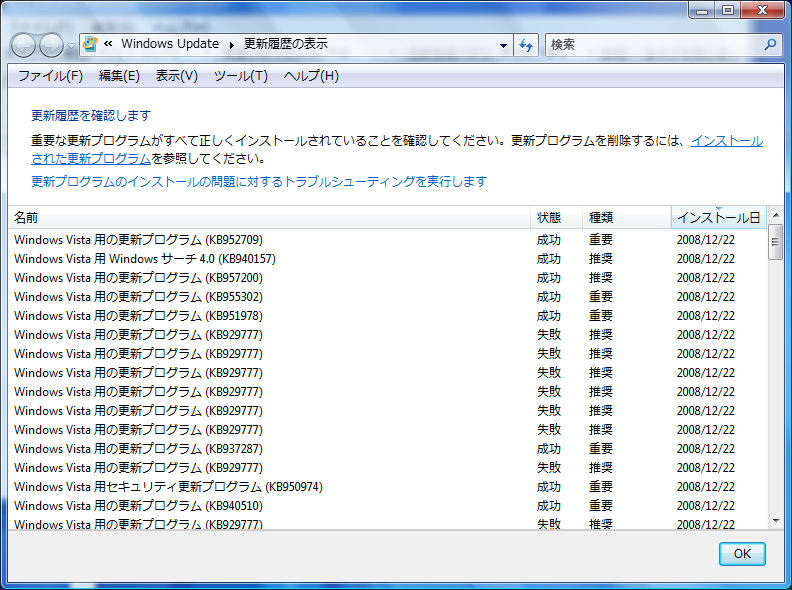792x590 pixels.
Task: Maximize the update history window
Action: click(x=728, y=10)
